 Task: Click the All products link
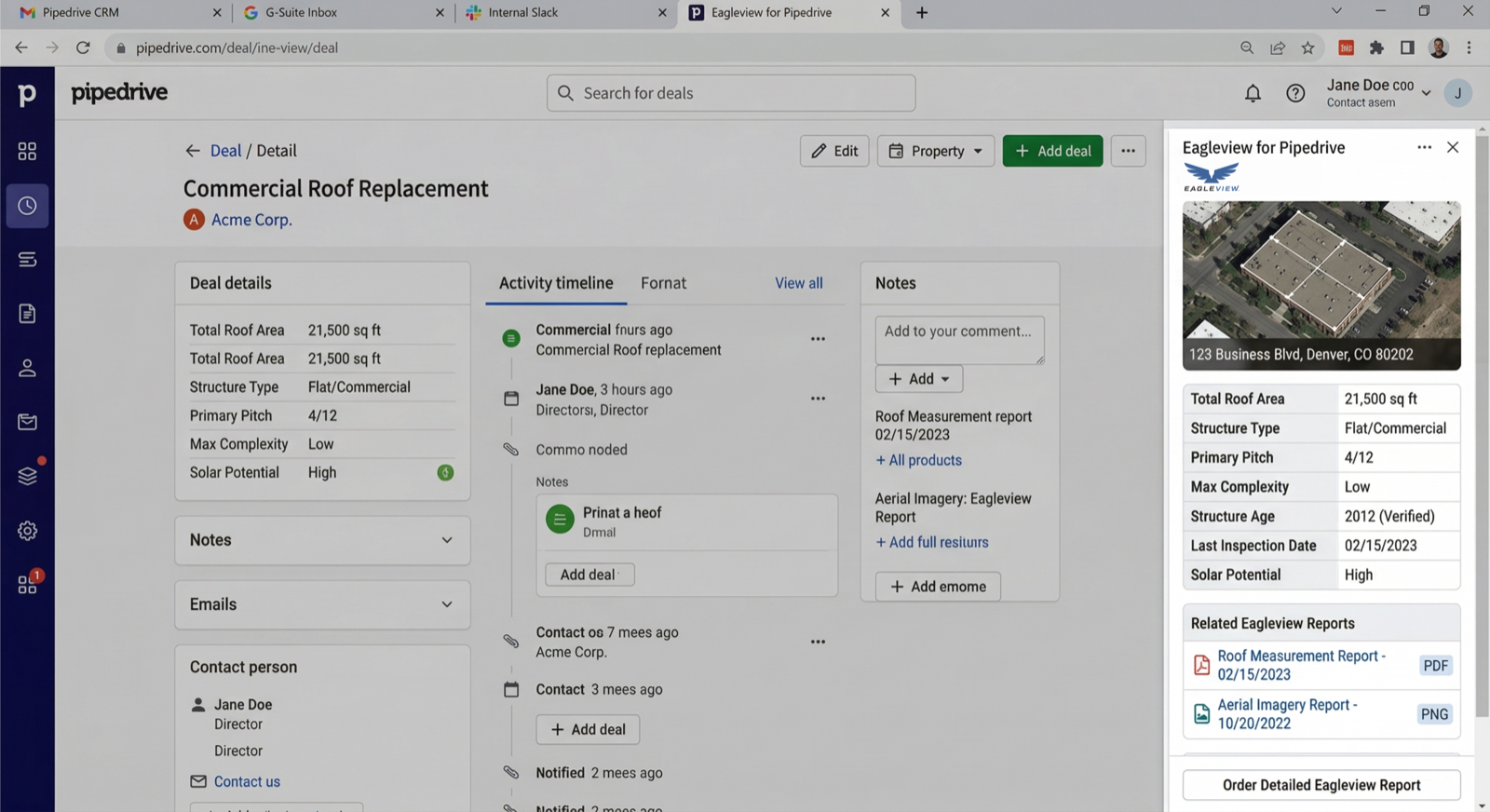point(919,460)
